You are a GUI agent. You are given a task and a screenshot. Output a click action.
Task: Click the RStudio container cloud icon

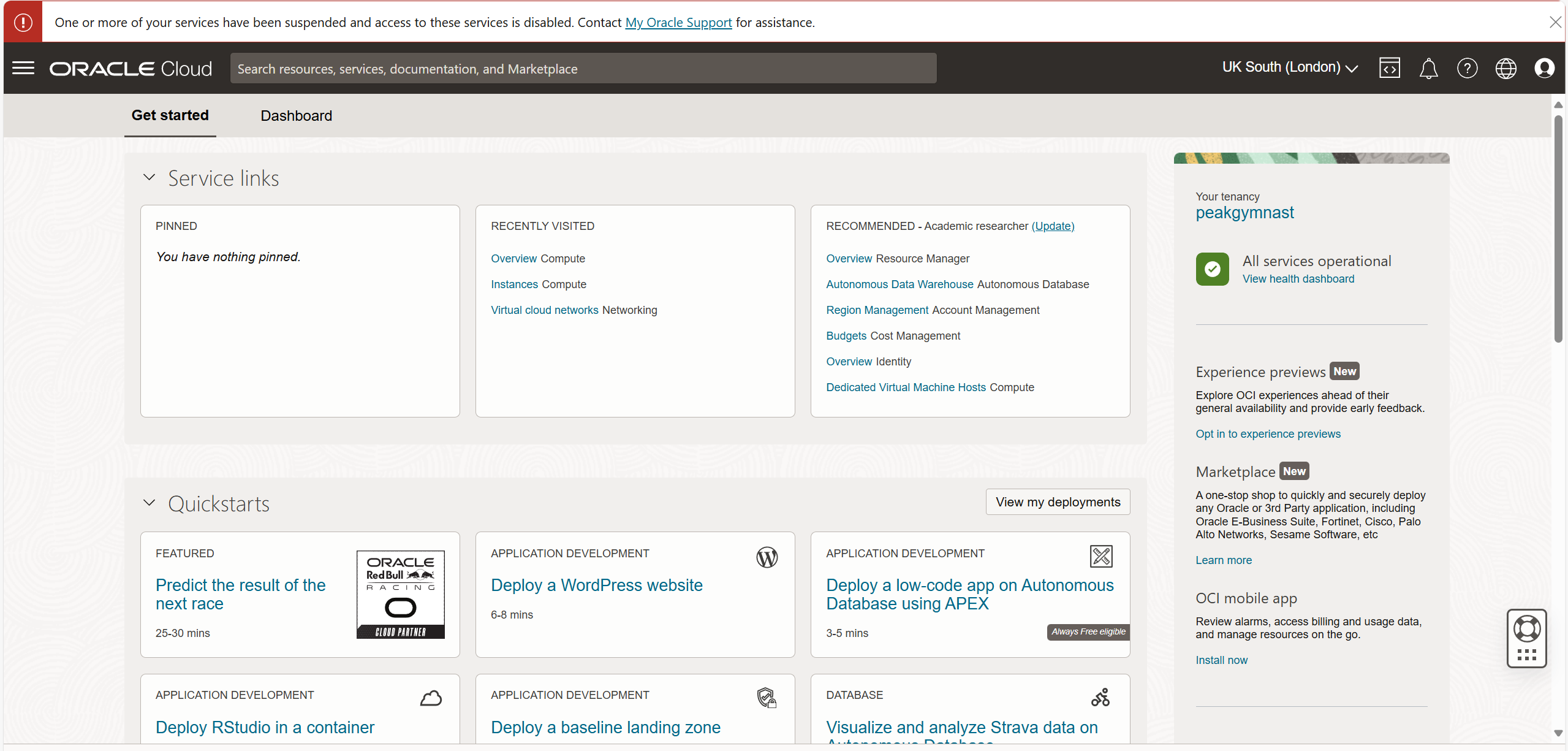[431, 698]
